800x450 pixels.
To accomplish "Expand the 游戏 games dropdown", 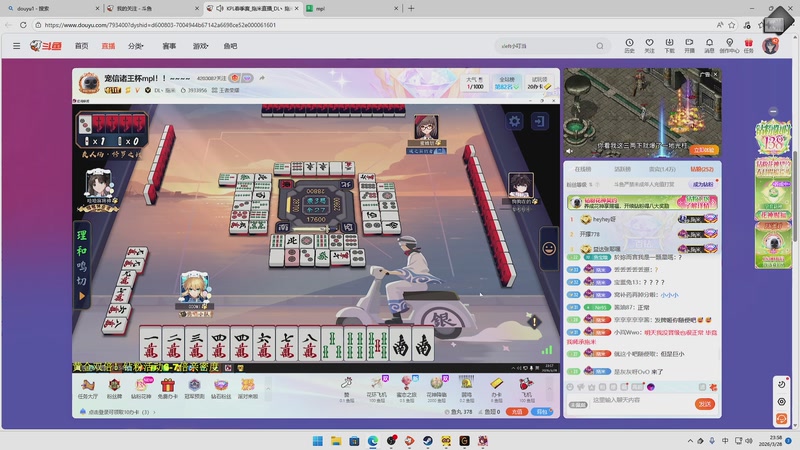I will click(x=200, y=46).
